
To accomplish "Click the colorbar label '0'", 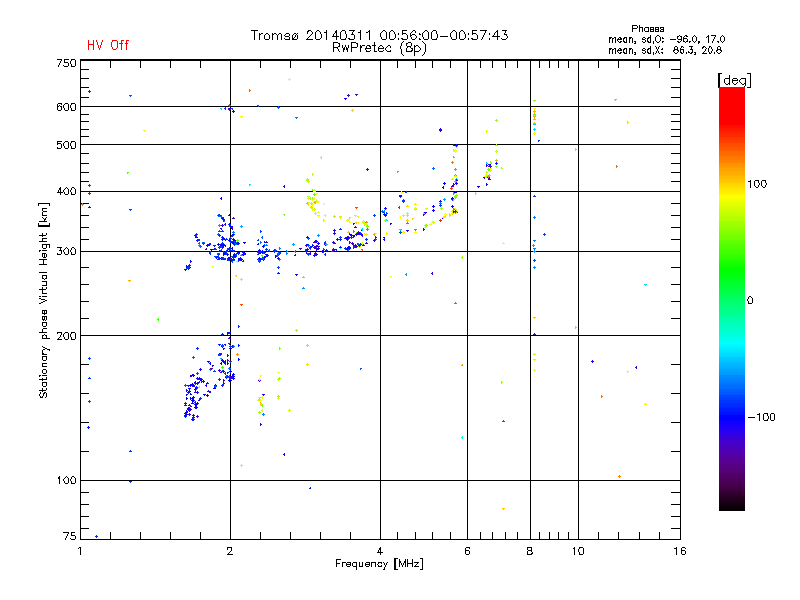I will pos(750,301).
